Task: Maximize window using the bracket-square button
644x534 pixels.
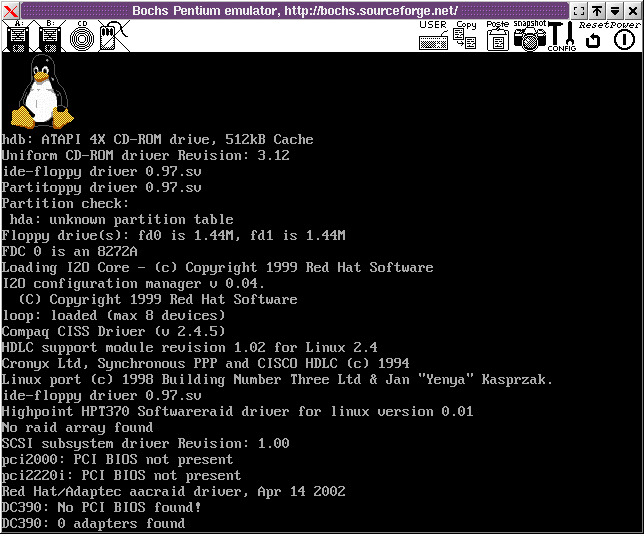Action: pos(579,10)
